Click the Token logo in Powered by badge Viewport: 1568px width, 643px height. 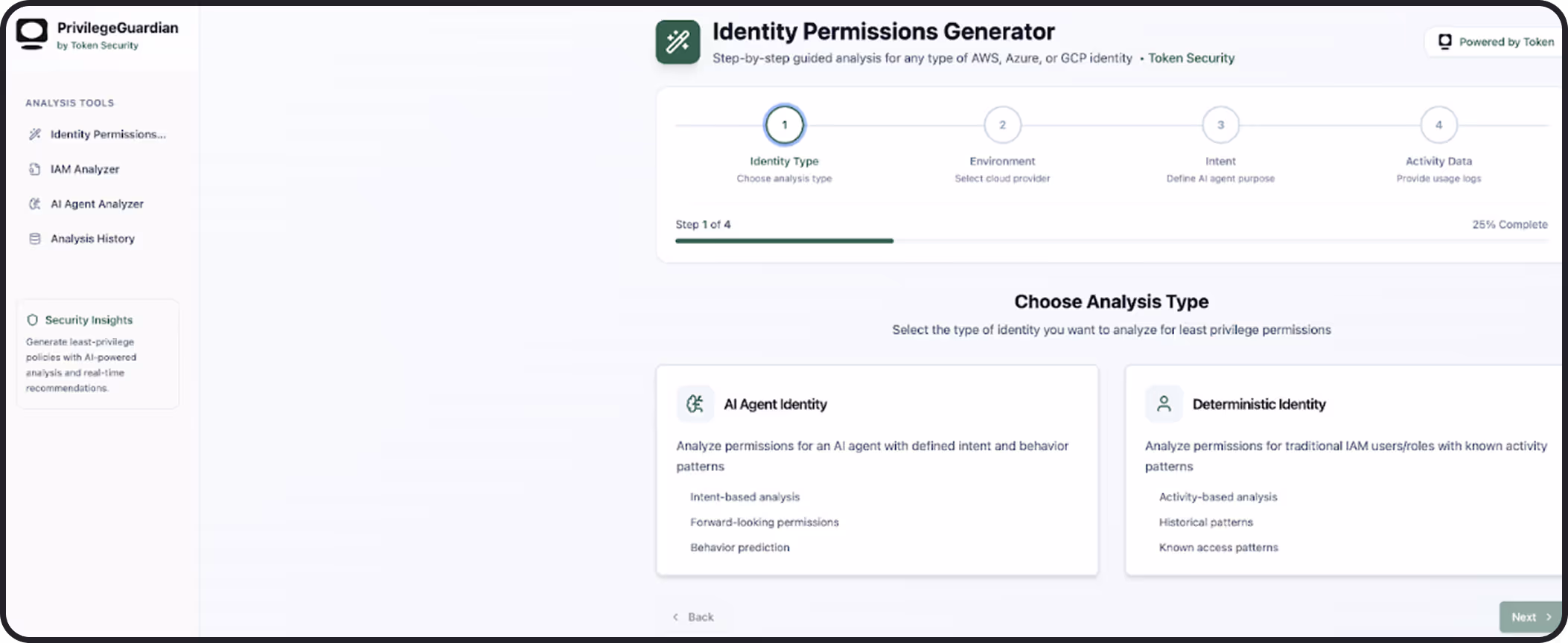[1444, 42]
